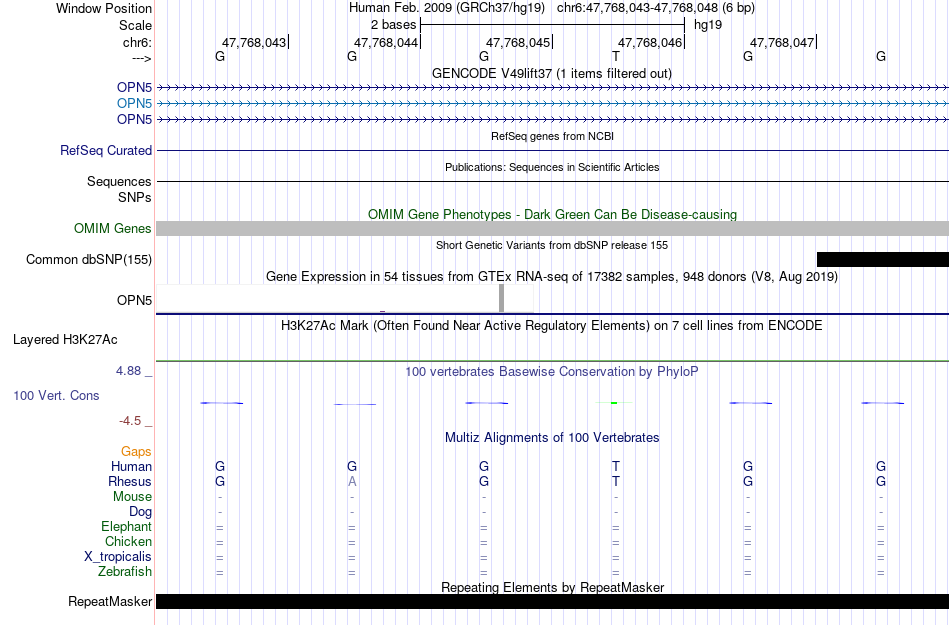950x625 pixels.
Task: Open Repeating Elements by RepeatMasker title
Action: [x=552, y=587]
